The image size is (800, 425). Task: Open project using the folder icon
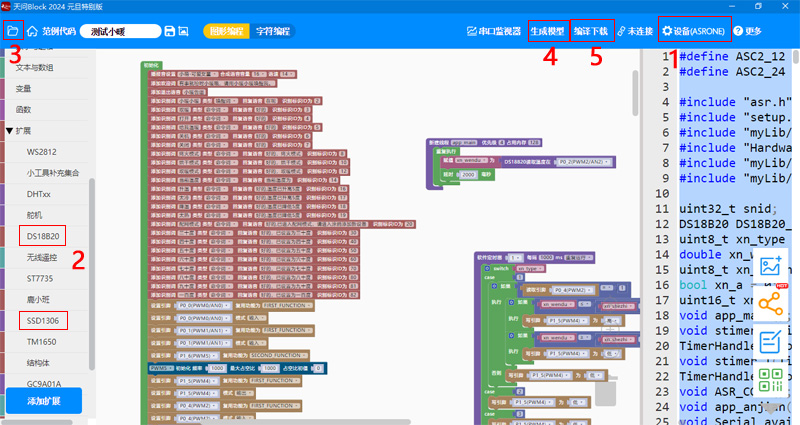click(13, 31)
